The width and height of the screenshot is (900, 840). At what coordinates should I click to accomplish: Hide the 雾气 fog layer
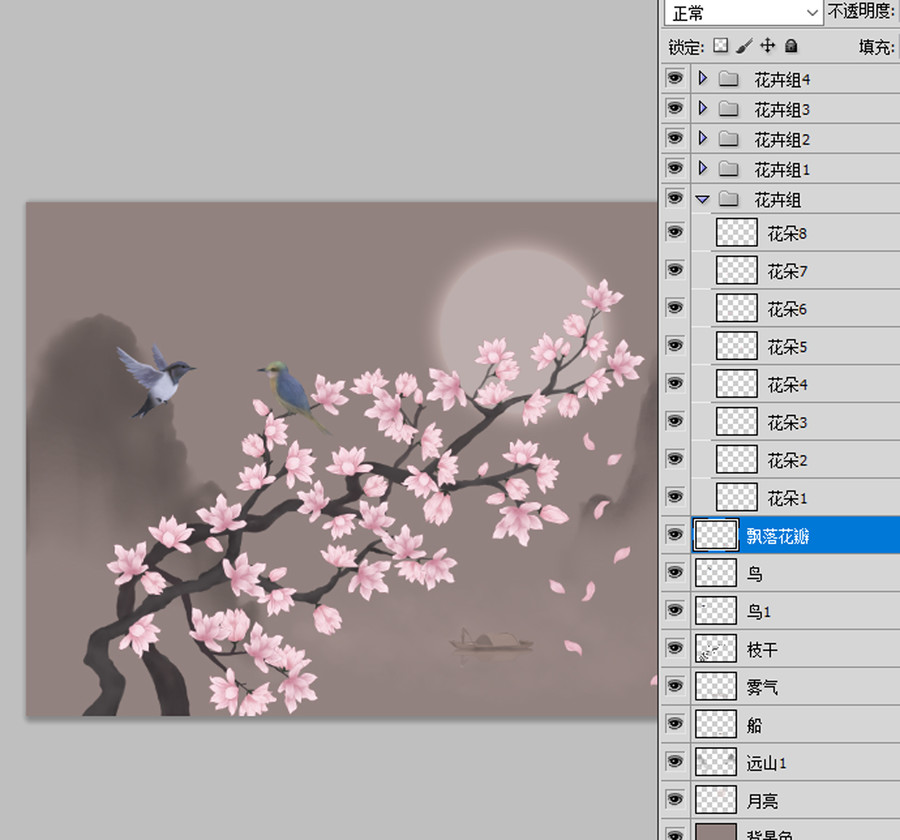(x=675, y=686)
